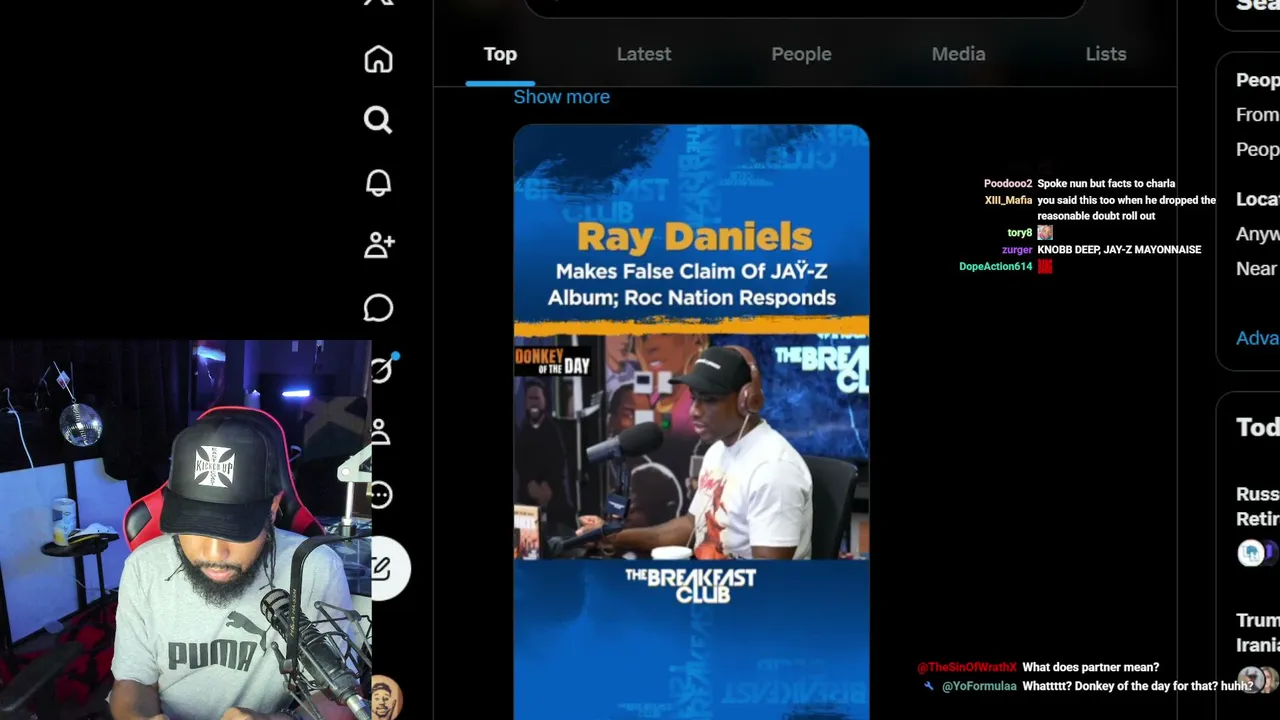1280x720 pixels.
Task: Click the @TheSinOfWrathX username
Action: pos(967,667)
